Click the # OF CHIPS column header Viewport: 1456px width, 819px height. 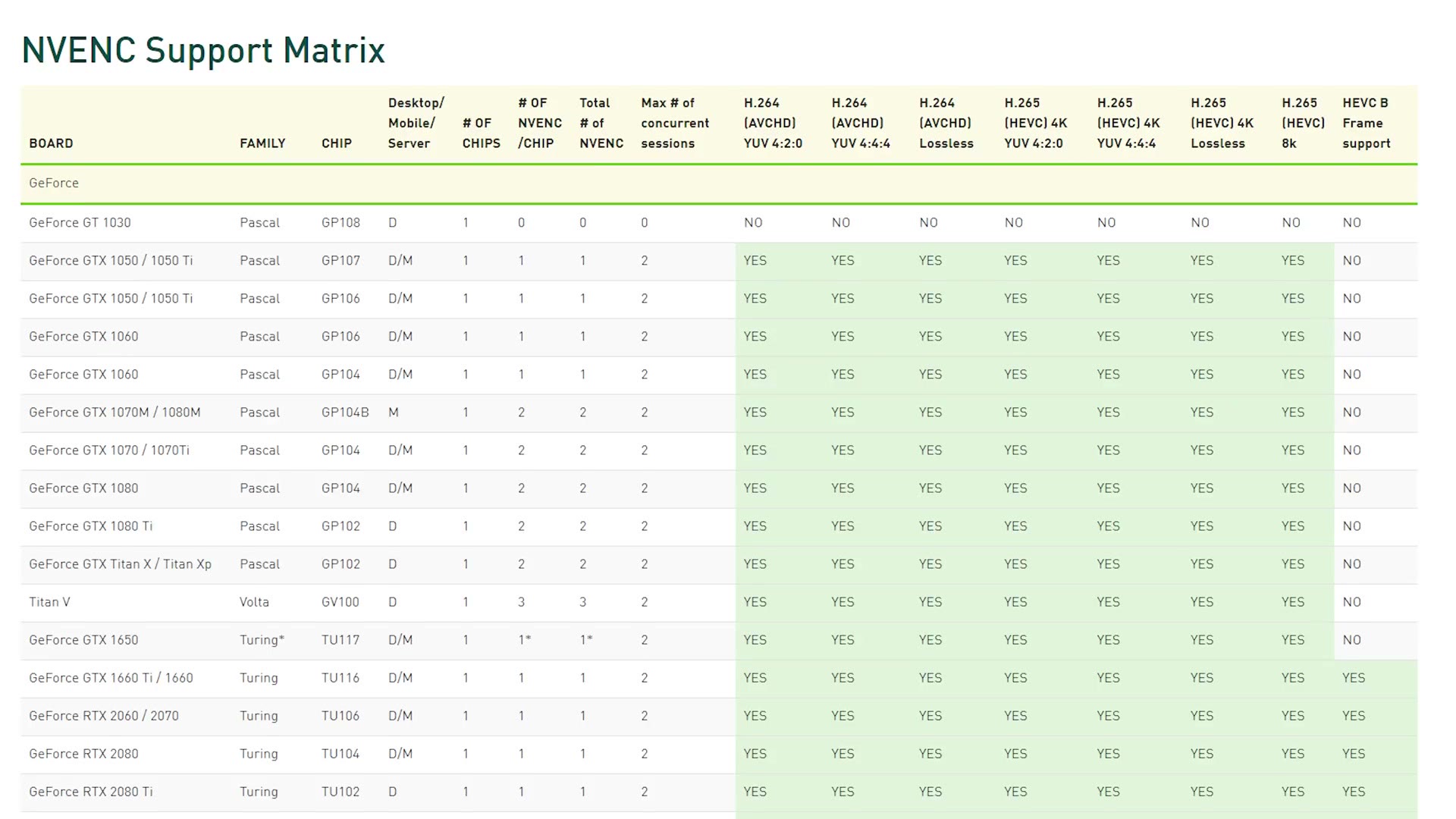(x=481, y=133)
